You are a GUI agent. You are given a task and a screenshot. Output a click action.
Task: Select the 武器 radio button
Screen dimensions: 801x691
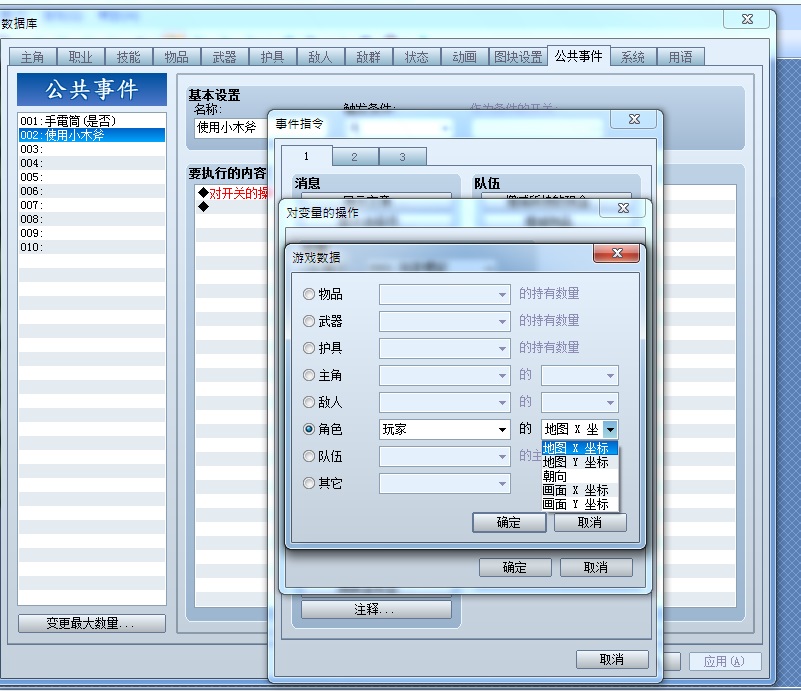[309, 321]
